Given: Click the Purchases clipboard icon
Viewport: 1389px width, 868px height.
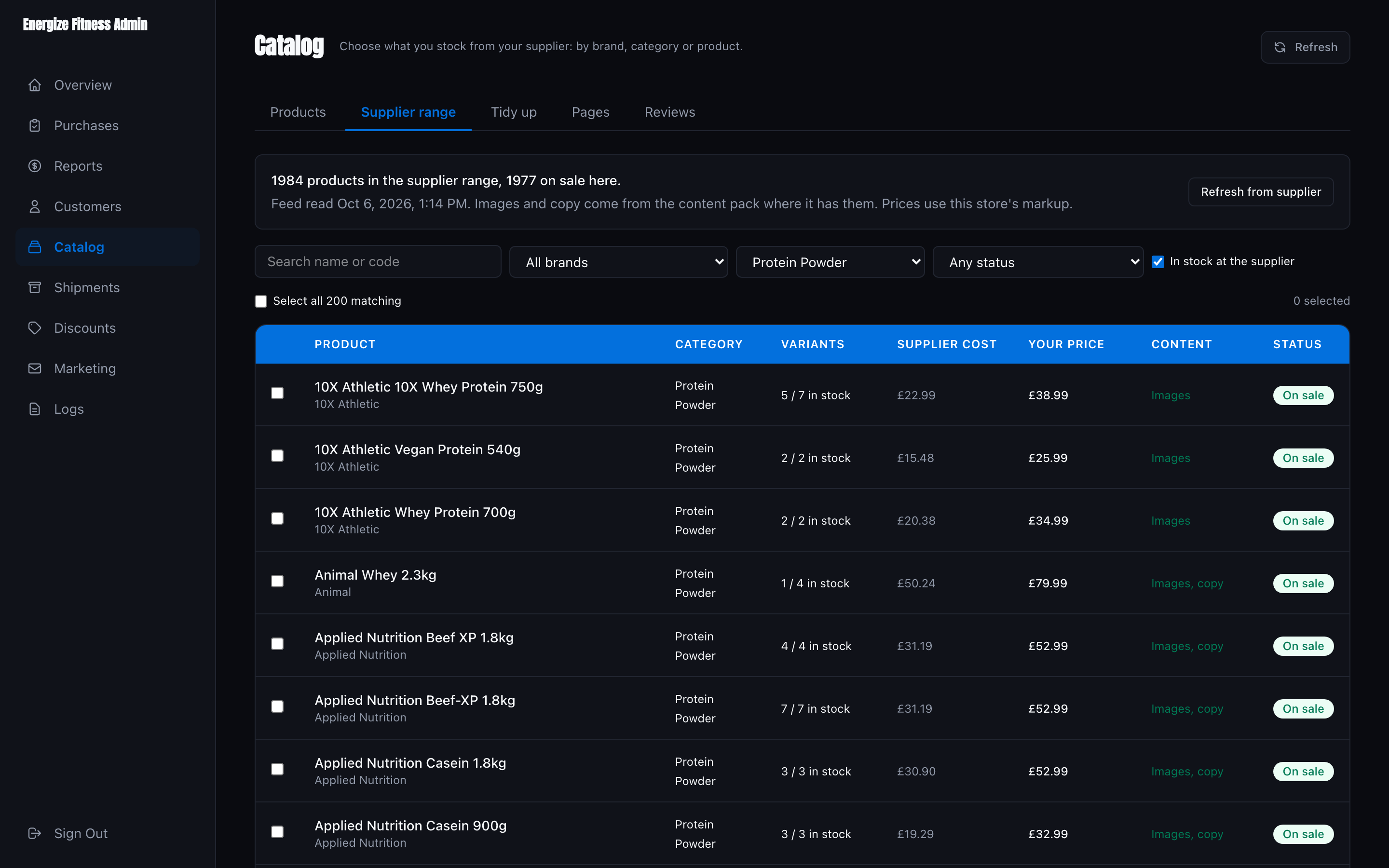Looking at the screenshot, I should (34, 126).
